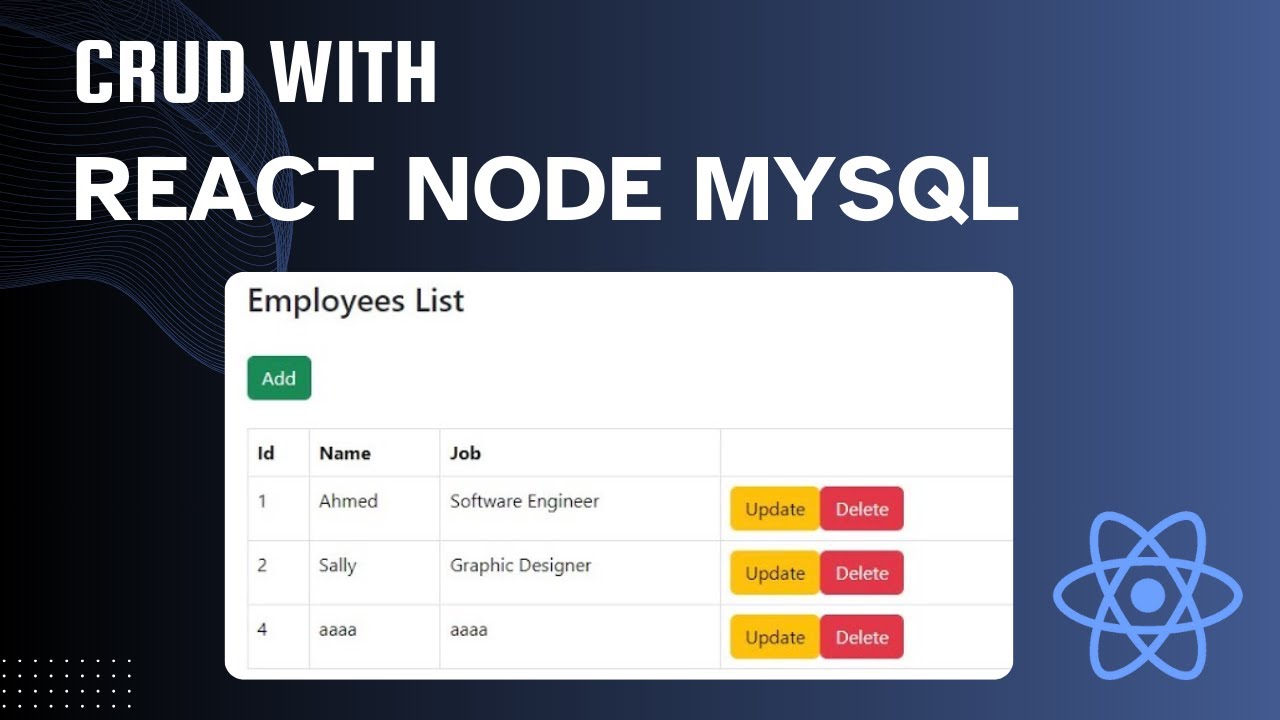Click the React atom logo

[x=1147, y=596]
